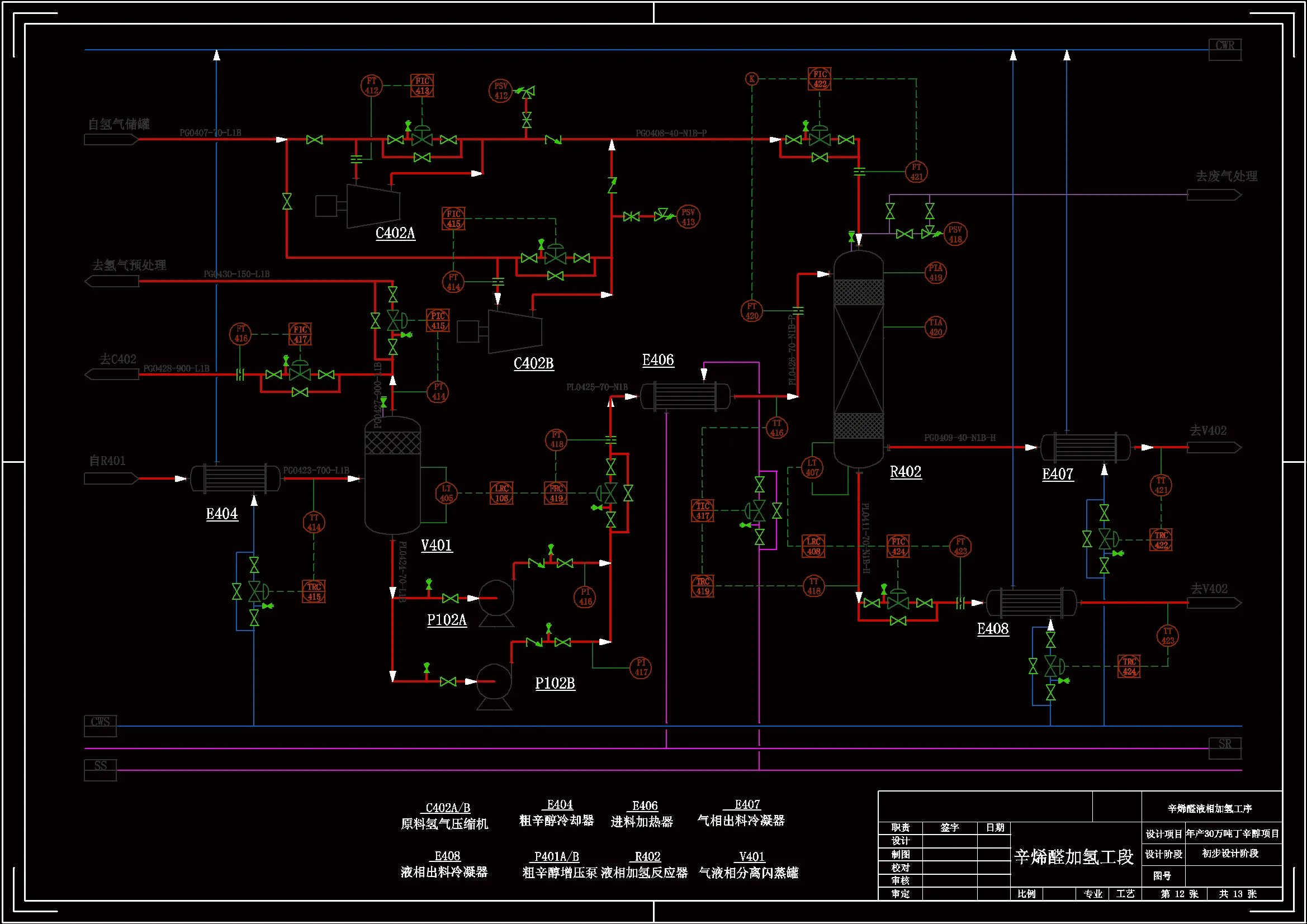Click the PIA 419 pressure indicator bubble
Image resolution: width=1307 pixels, height=924 pixels.
[x=936, y=273]
